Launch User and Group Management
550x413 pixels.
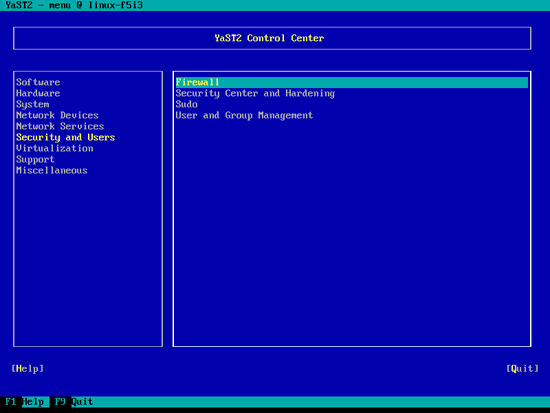coord(244,115)
